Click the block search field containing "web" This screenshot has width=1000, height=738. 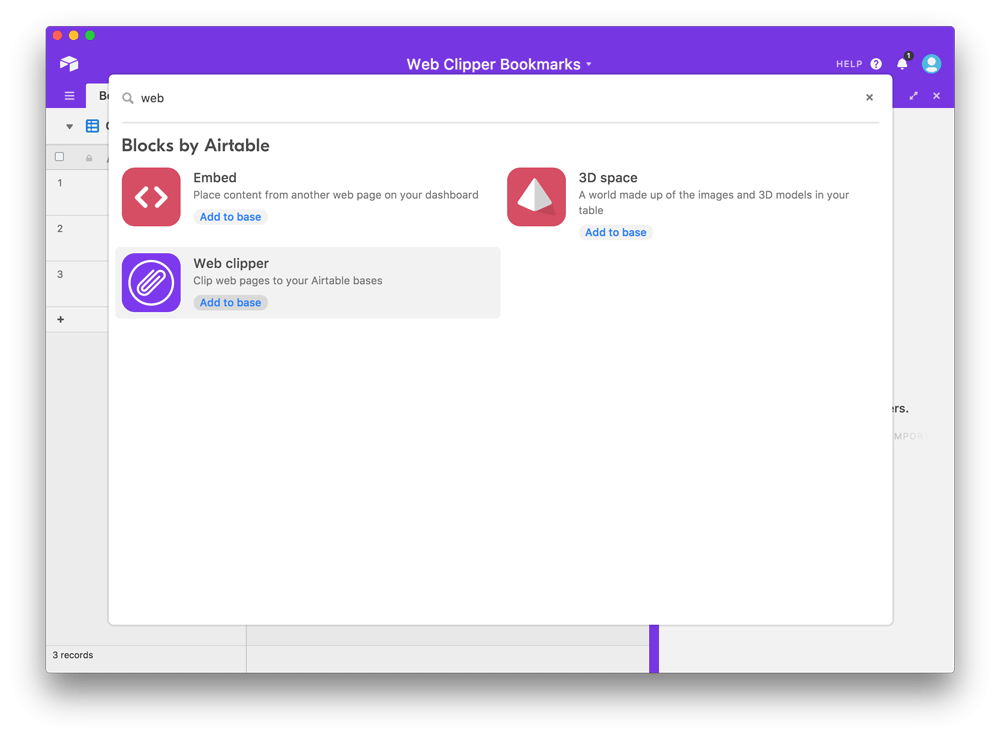(493, 98)
